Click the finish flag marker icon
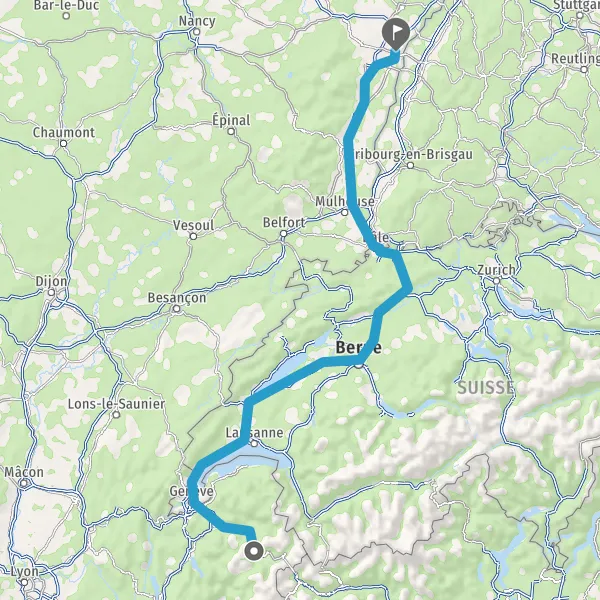This screenshot has height=600, width=600. (x=395, y=34)
